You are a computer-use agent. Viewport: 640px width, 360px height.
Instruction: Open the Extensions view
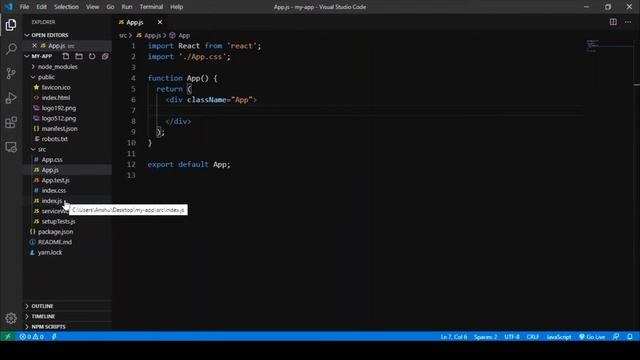click(11, 122)
